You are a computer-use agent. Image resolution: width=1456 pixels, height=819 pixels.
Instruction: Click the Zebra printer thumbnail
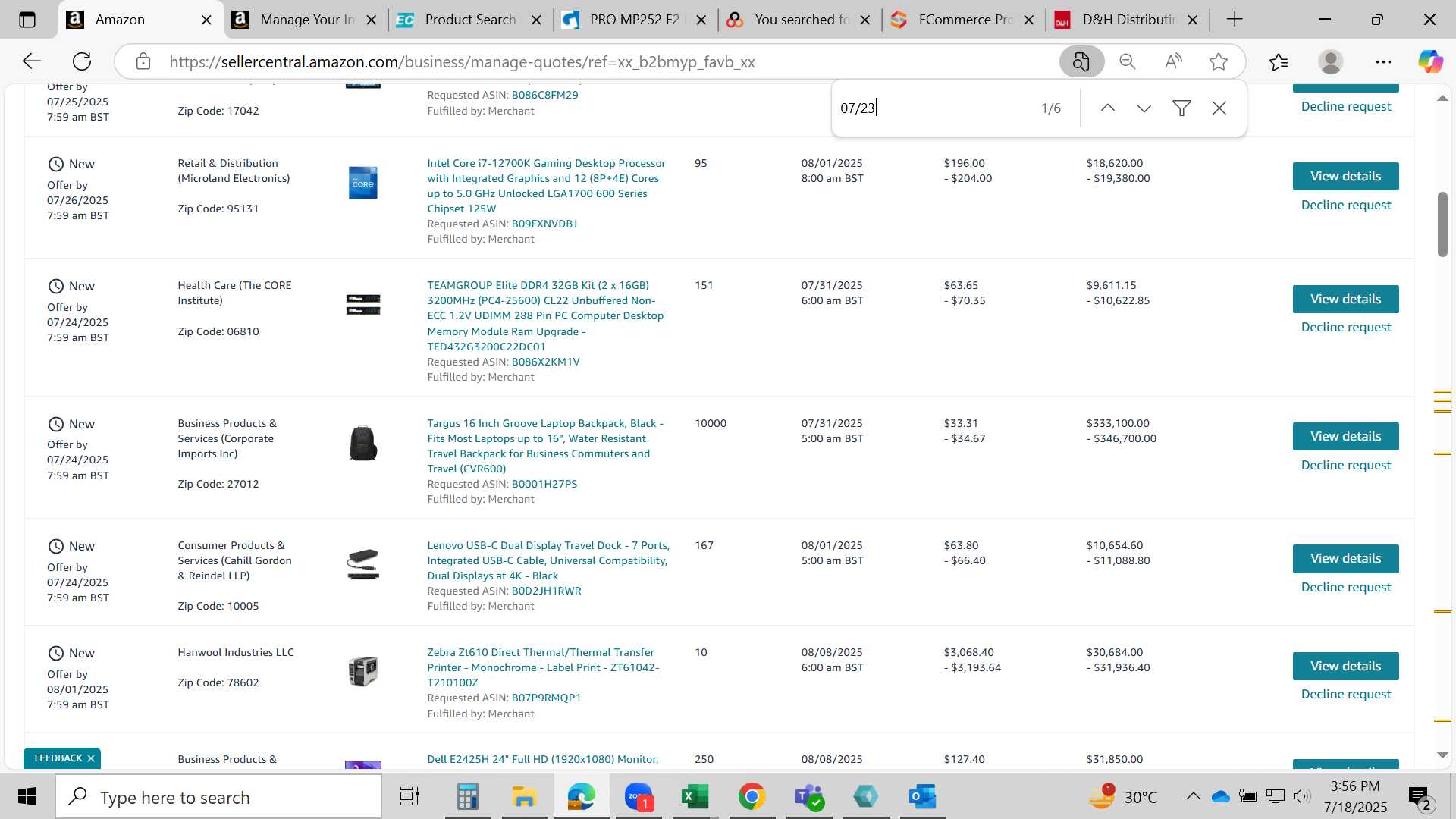[362, 671]
